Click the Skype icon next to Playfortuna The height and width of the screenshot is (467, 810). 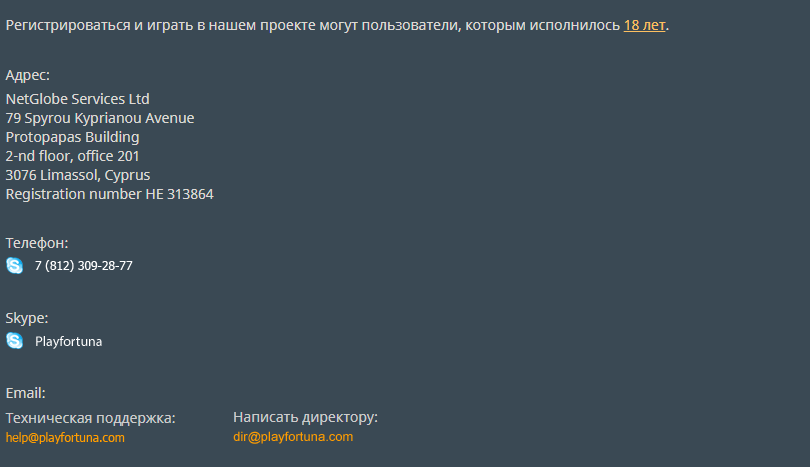(14, 341)
